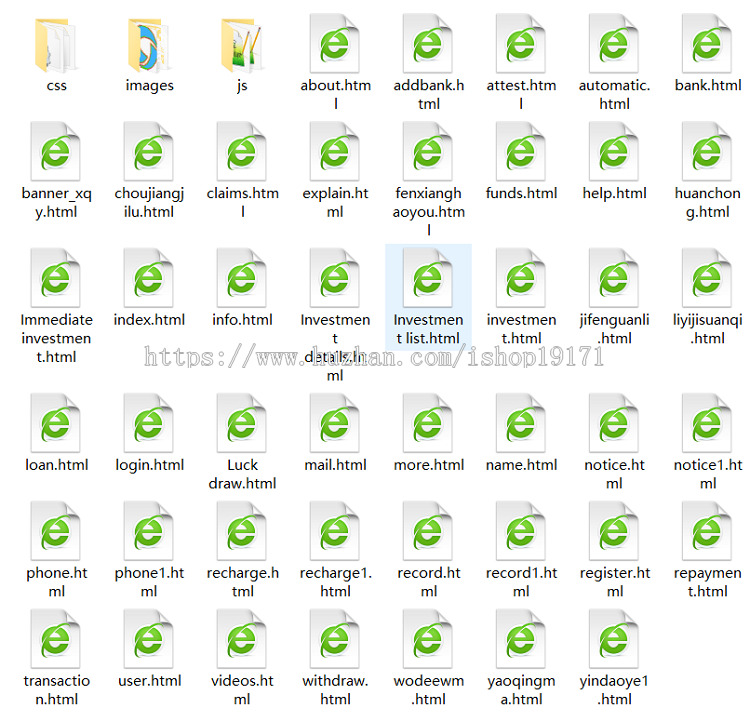Select the more.html file icon
Image resolution: width=750 pixels, height=708 pixels.
[428, 423]
